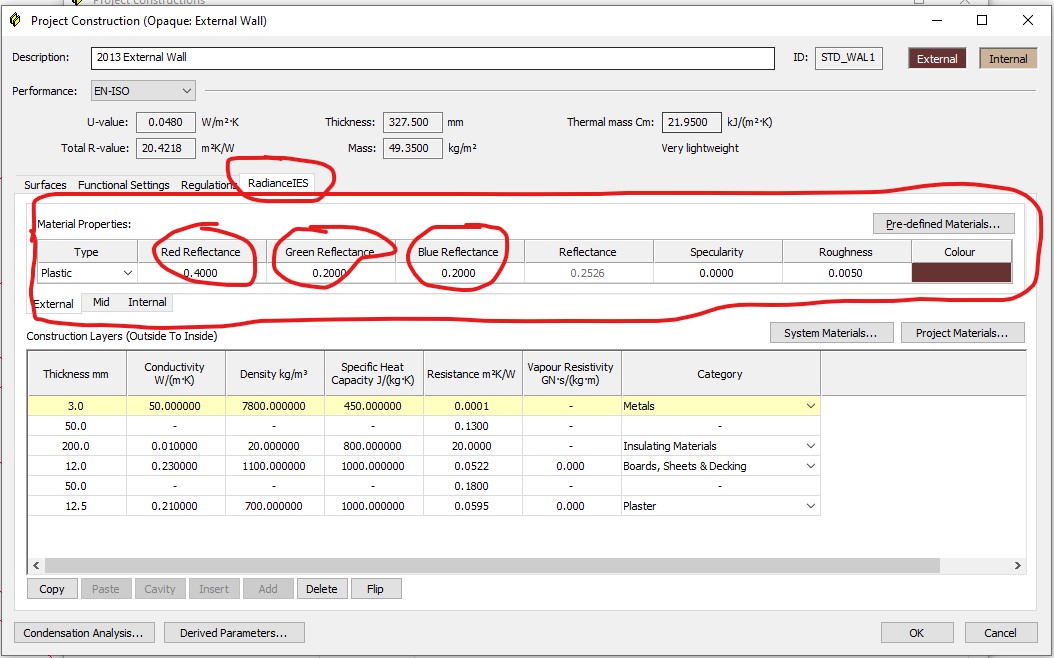Select the RadianceIES tab

(x=278, y=183)
